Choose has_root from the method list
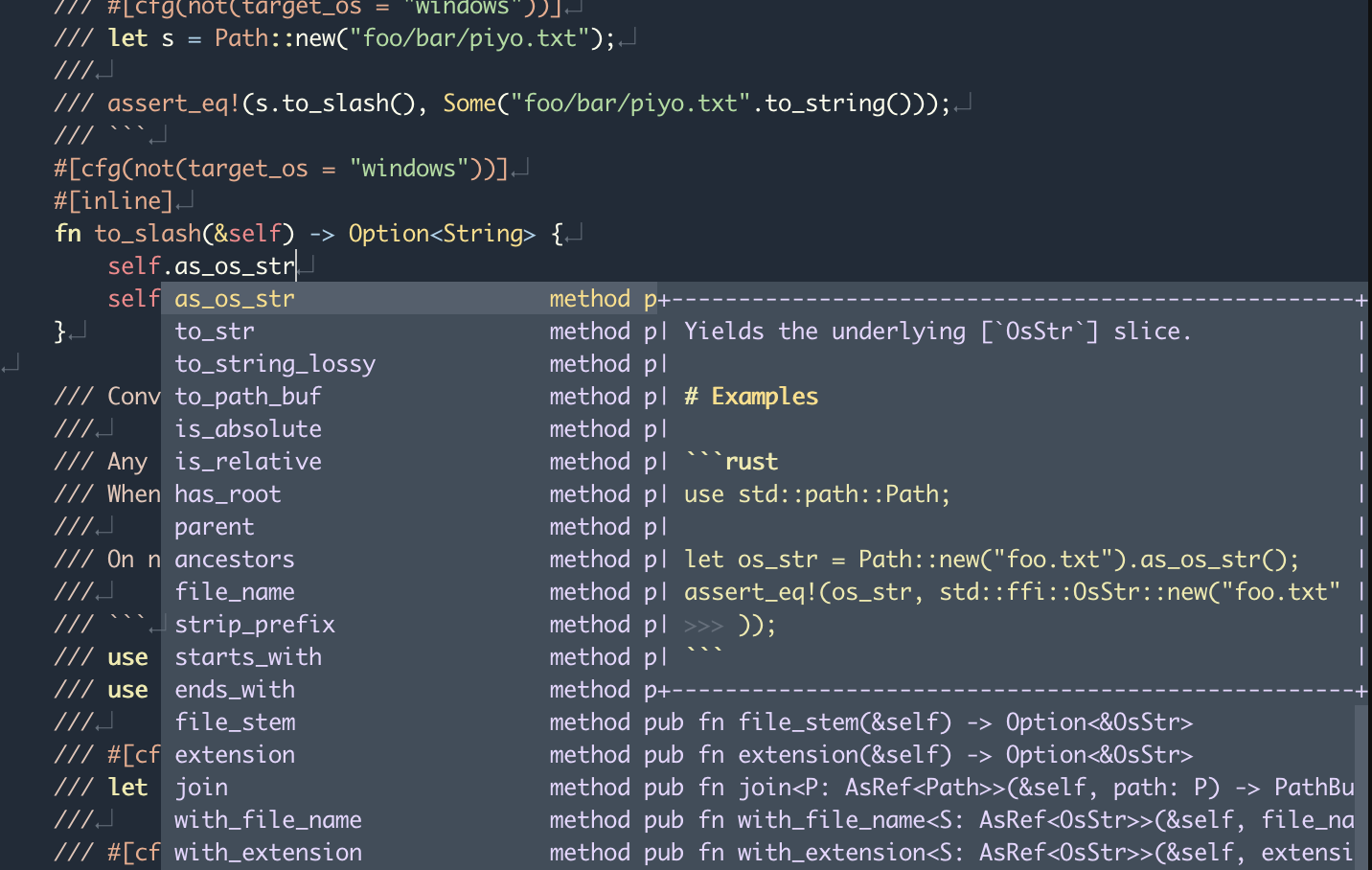Image resolution: width=1372 pixels, height=870 pixels. 227,493
